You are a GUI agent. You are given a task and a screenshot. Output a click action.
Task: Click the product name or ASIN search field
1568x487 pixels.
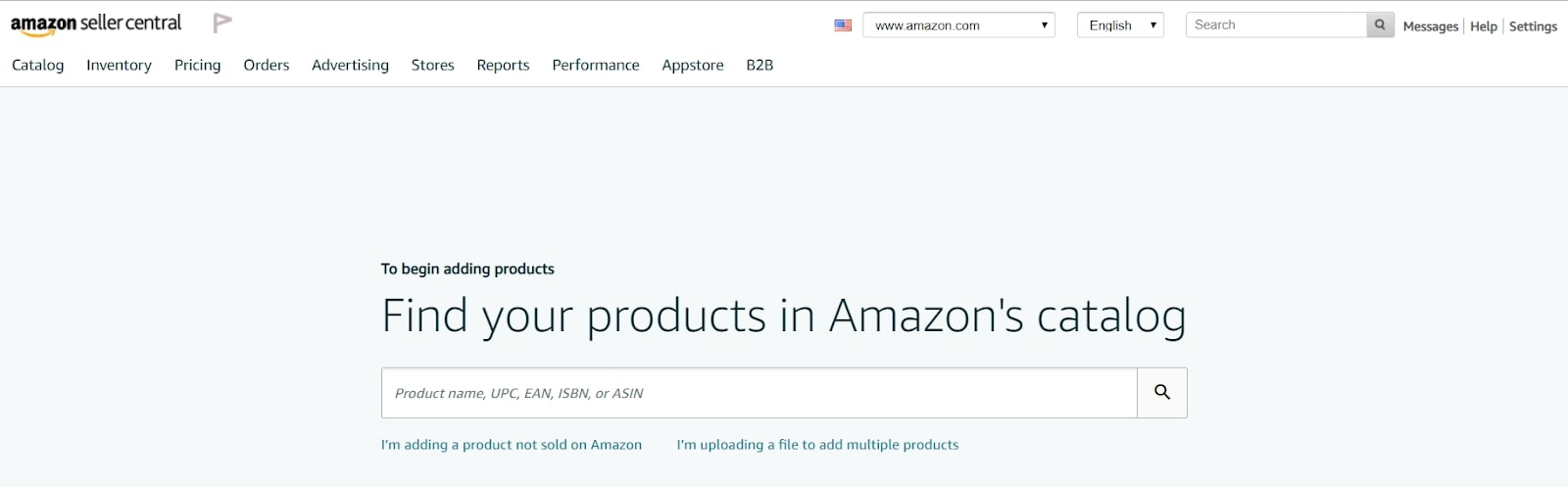click(x=759, y=393)
